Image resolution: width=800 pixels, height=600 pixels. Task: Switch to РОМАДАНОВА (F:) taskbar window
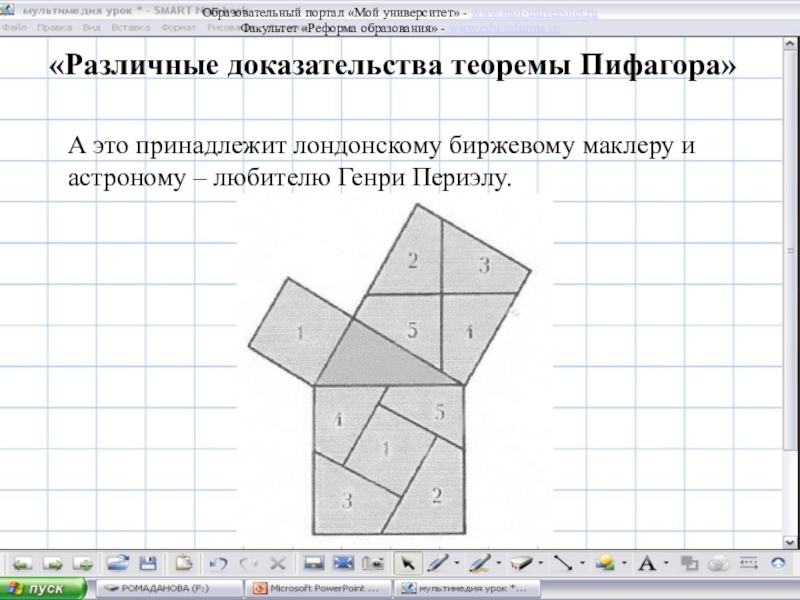(169, 589)
